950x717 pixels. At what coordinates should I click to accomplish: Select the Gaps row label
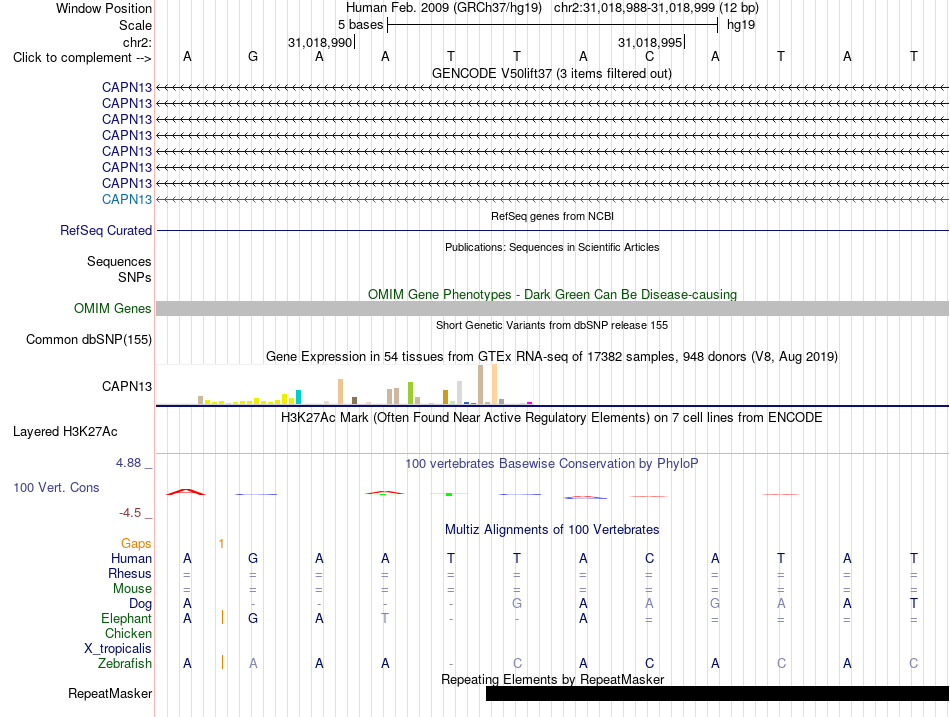(136, 544)
